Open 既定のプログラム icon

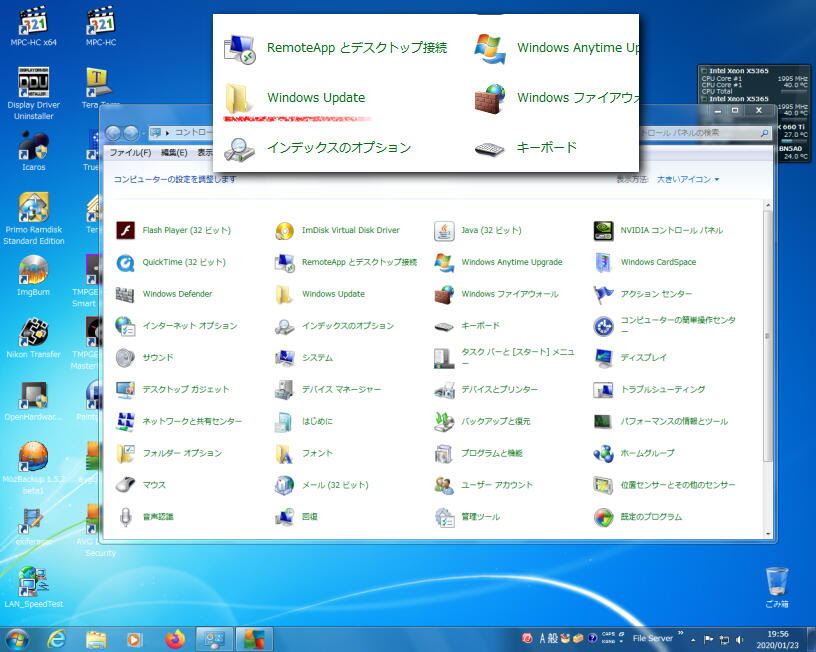pos(603,517)
